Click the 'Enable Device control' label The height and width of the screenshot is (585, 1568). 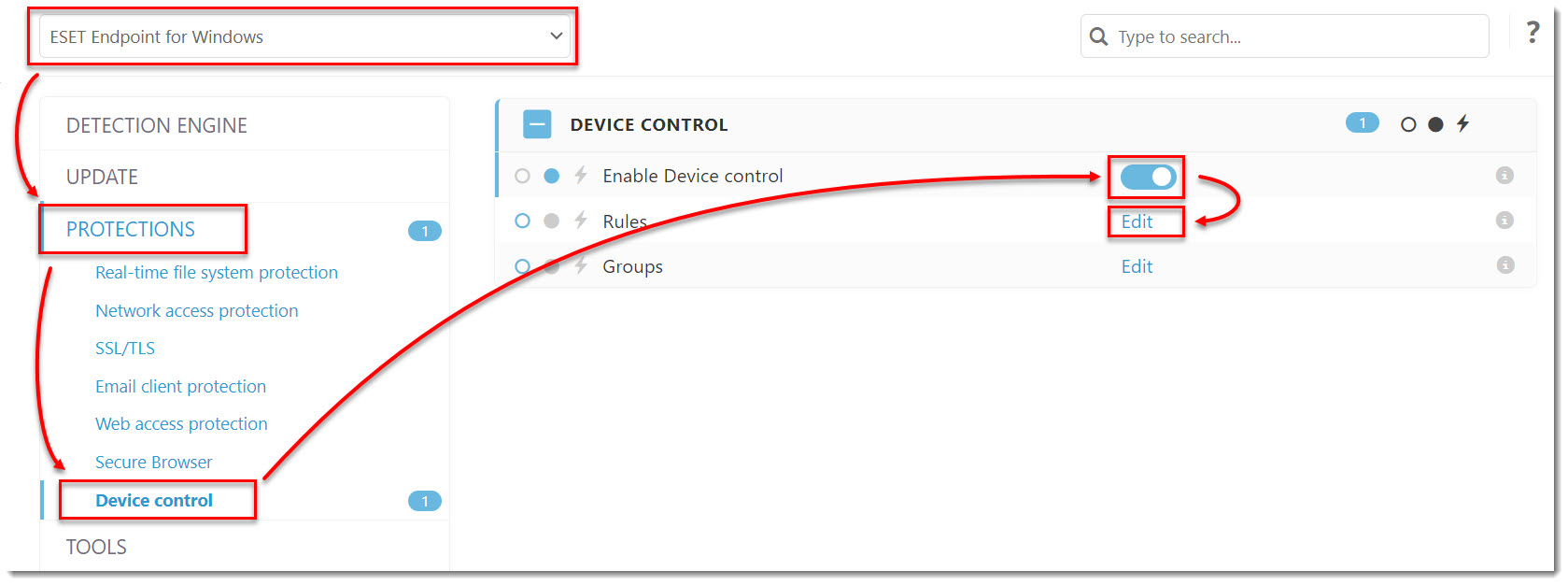point(693,176)
